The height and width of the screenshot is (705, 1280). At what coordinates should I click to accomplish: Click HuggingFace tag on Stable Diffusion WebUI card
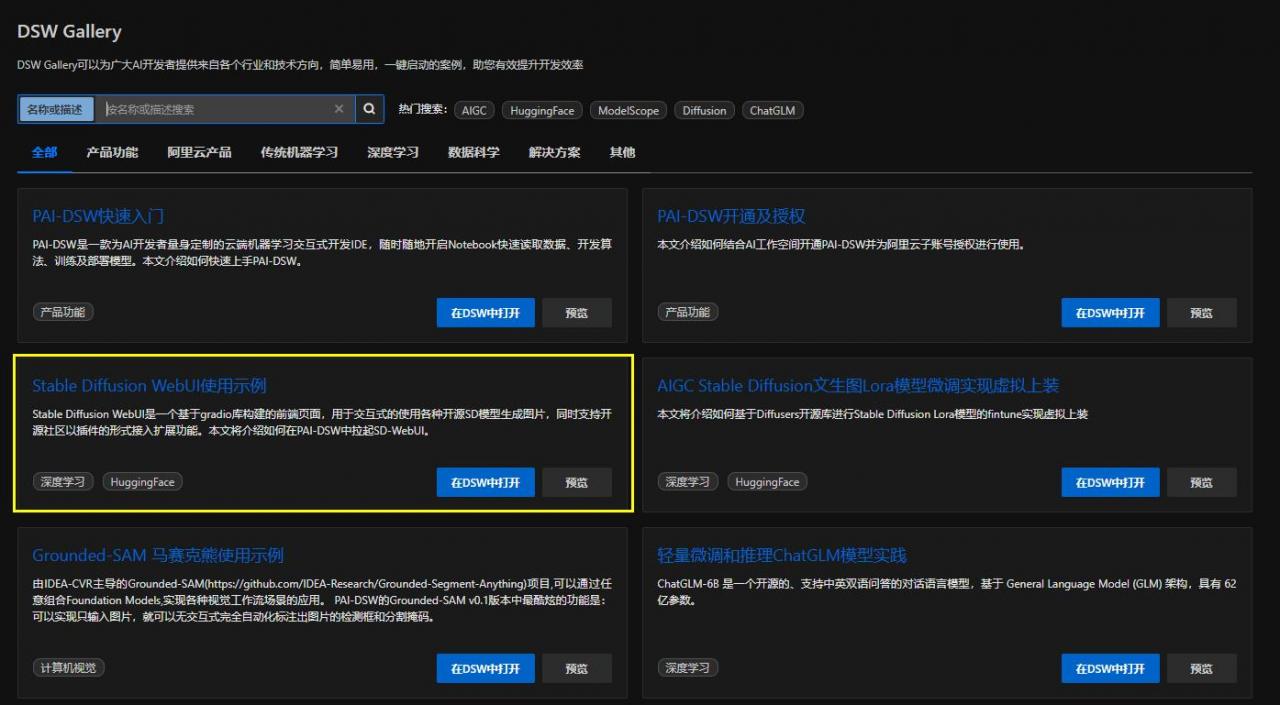(142, 482)
